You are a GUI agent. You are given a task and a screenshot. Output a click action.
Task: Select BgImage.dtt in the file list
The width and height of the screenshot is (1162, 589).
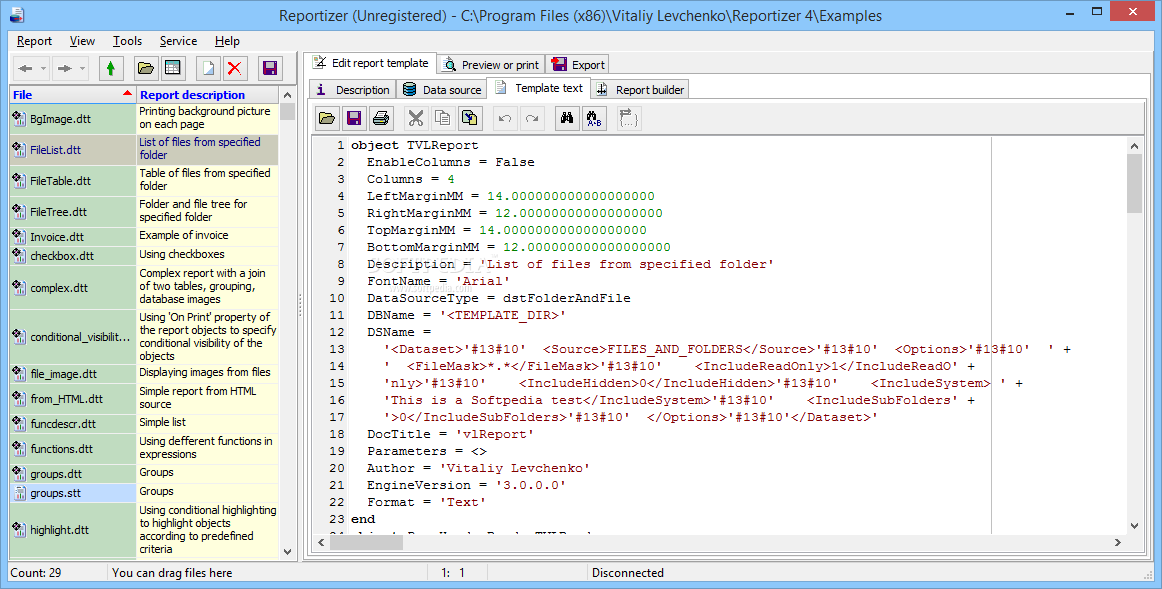73,119
